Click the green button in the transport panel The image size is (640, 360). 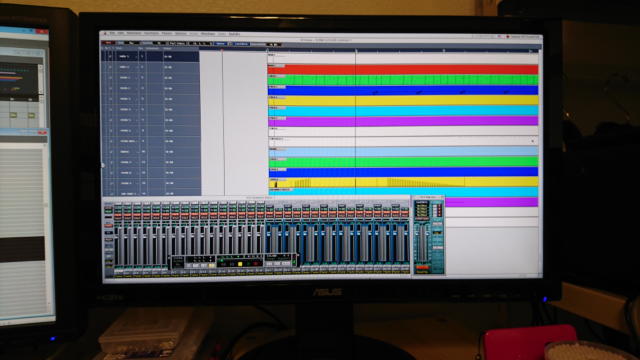click(222, 261)
